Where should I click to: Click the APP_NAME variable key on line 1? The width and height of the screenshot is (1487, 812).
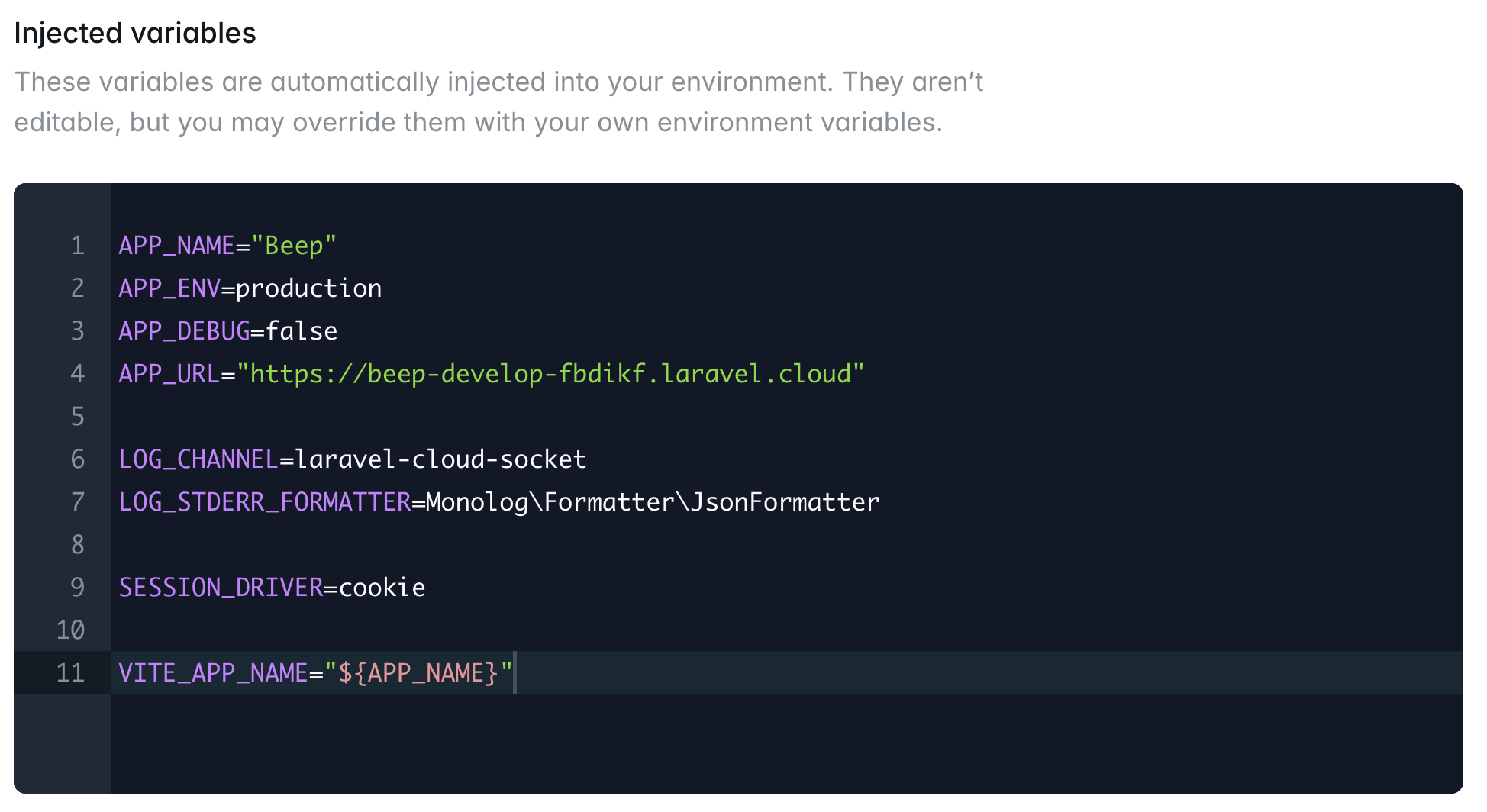[176, 246]
